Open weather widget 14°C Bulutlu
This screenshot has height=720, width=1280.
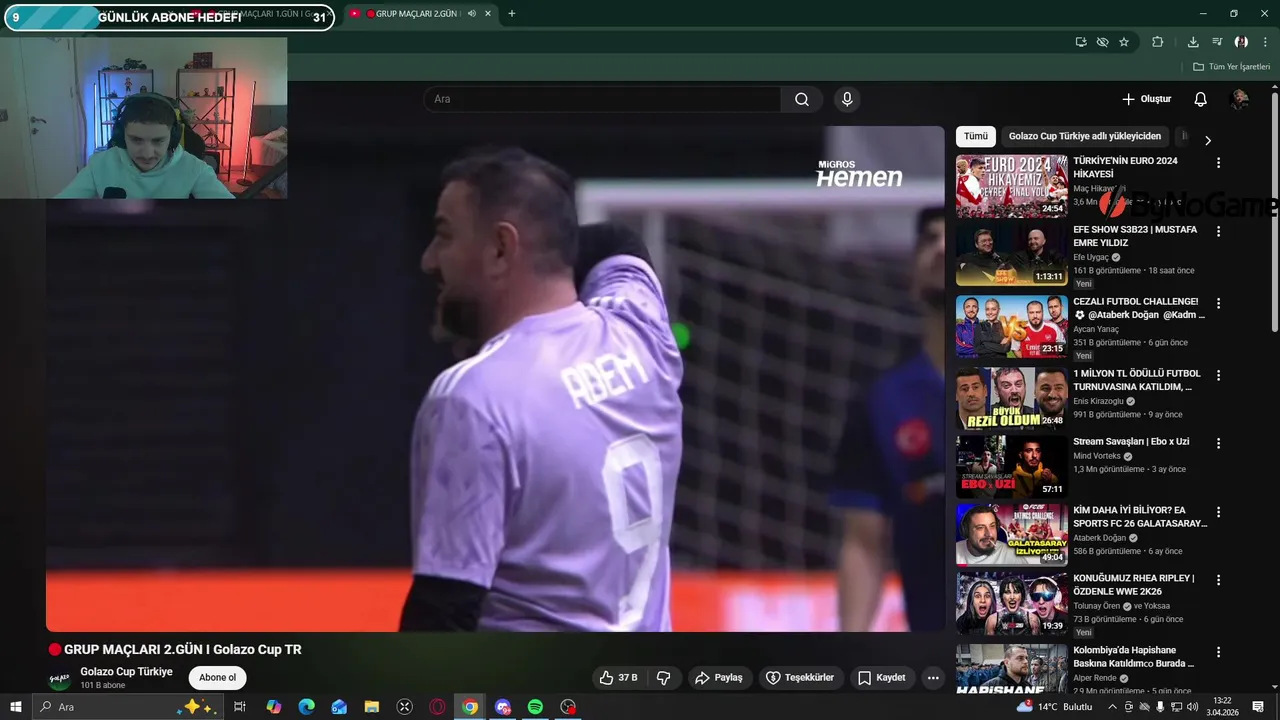coord(1055,707)
